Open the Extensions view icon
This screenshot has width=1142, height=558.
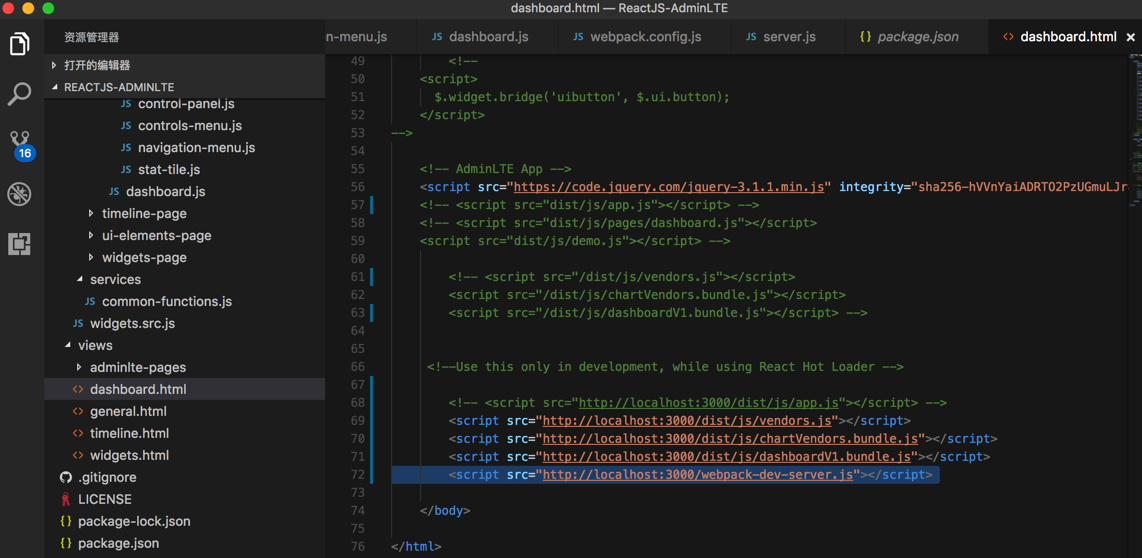click(20, 244)
